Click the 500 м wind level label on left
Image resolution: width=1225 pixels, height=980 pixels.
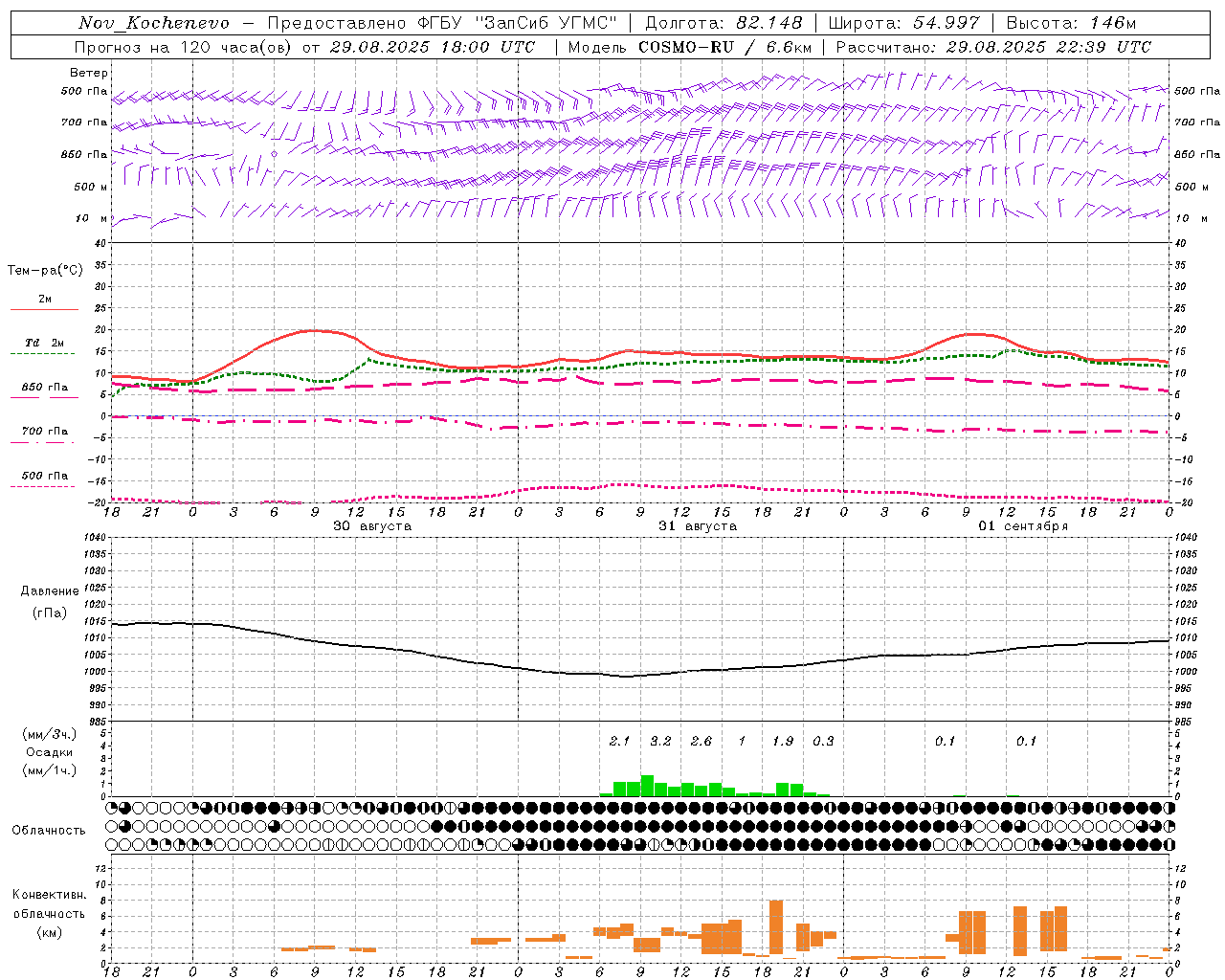click(x=91, y=187)
